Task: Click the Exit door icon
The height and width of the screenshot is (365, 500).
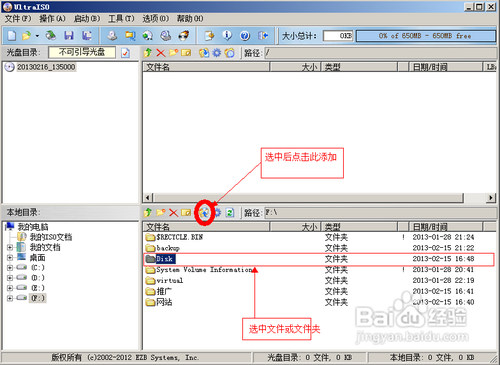Action: [x=263, y=35]
